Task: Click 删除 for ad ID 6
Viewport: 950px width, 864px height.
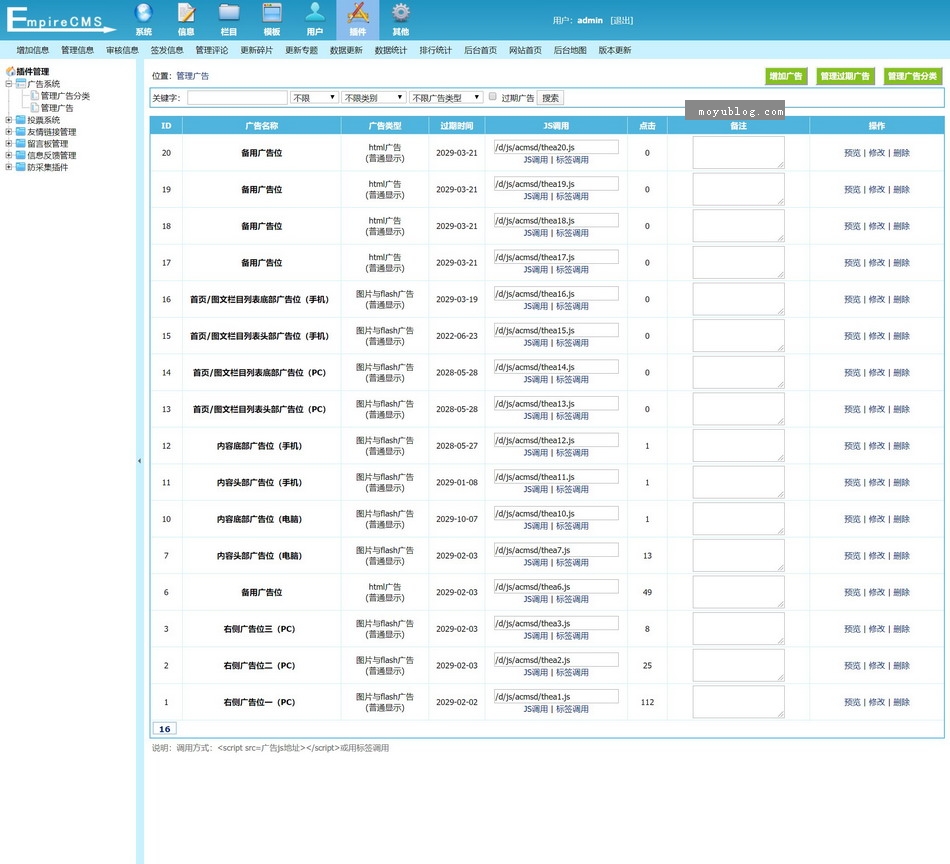Action: 902,592
